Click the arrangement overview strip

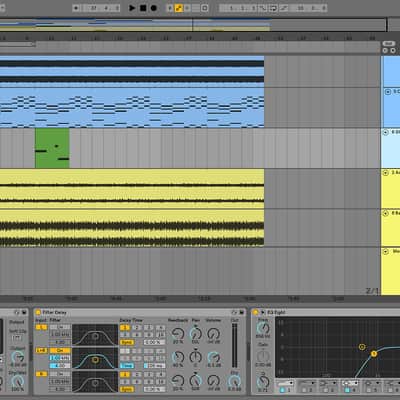point(193,25)
